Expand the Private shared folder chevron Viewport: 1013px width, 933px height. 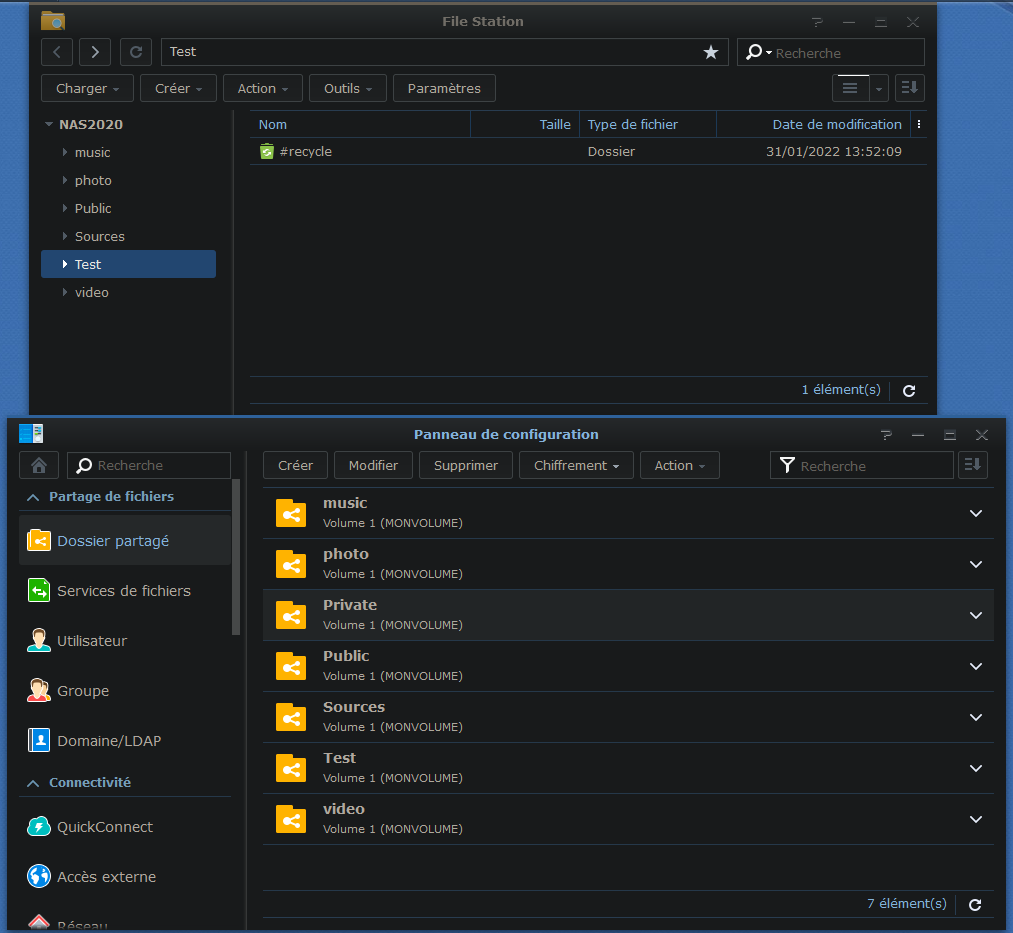(x=976, y=615)
